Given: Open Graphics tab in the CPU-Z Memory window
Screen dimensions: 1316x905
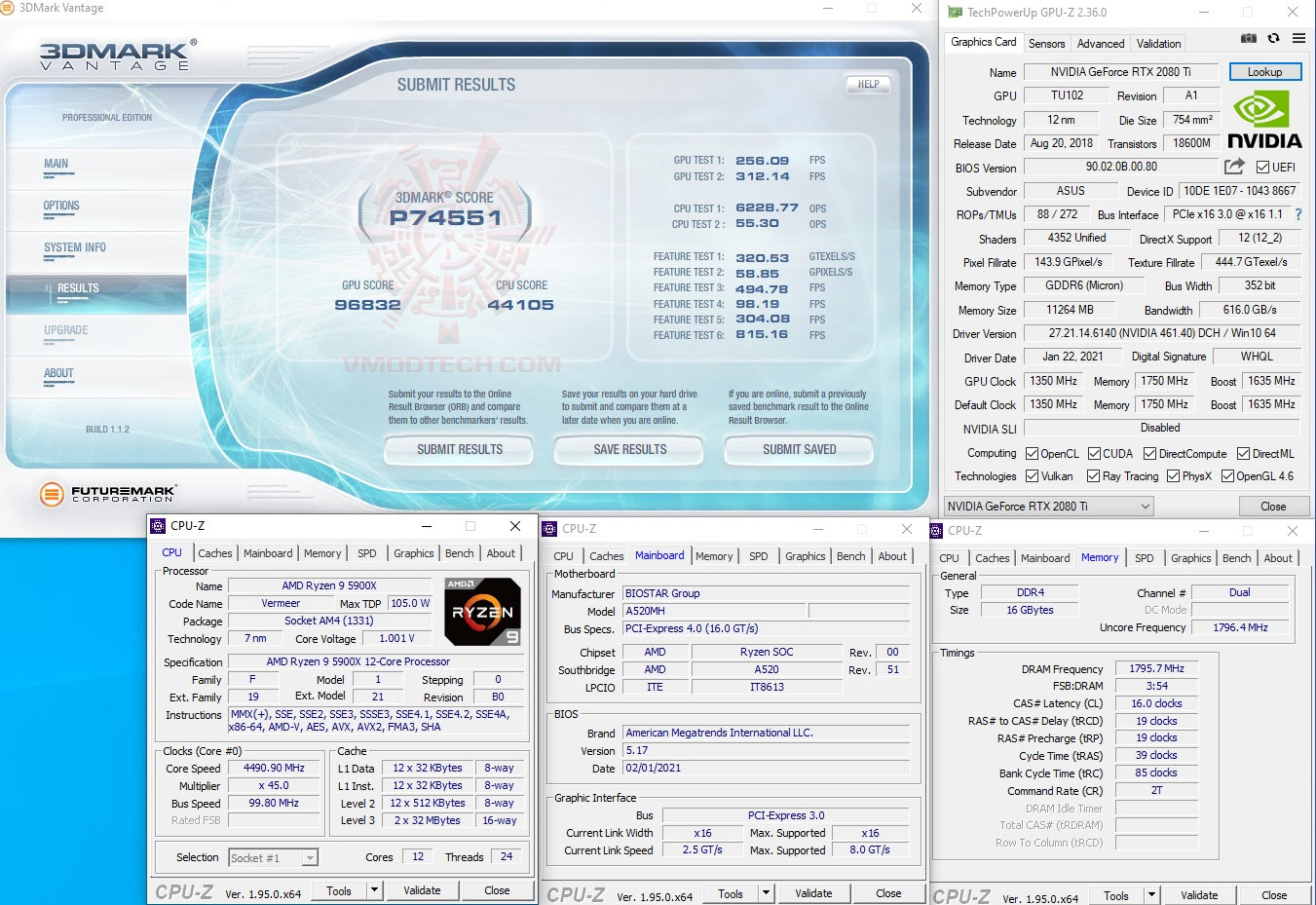Looking at the screenshot, I should (x=1191, y=558).
